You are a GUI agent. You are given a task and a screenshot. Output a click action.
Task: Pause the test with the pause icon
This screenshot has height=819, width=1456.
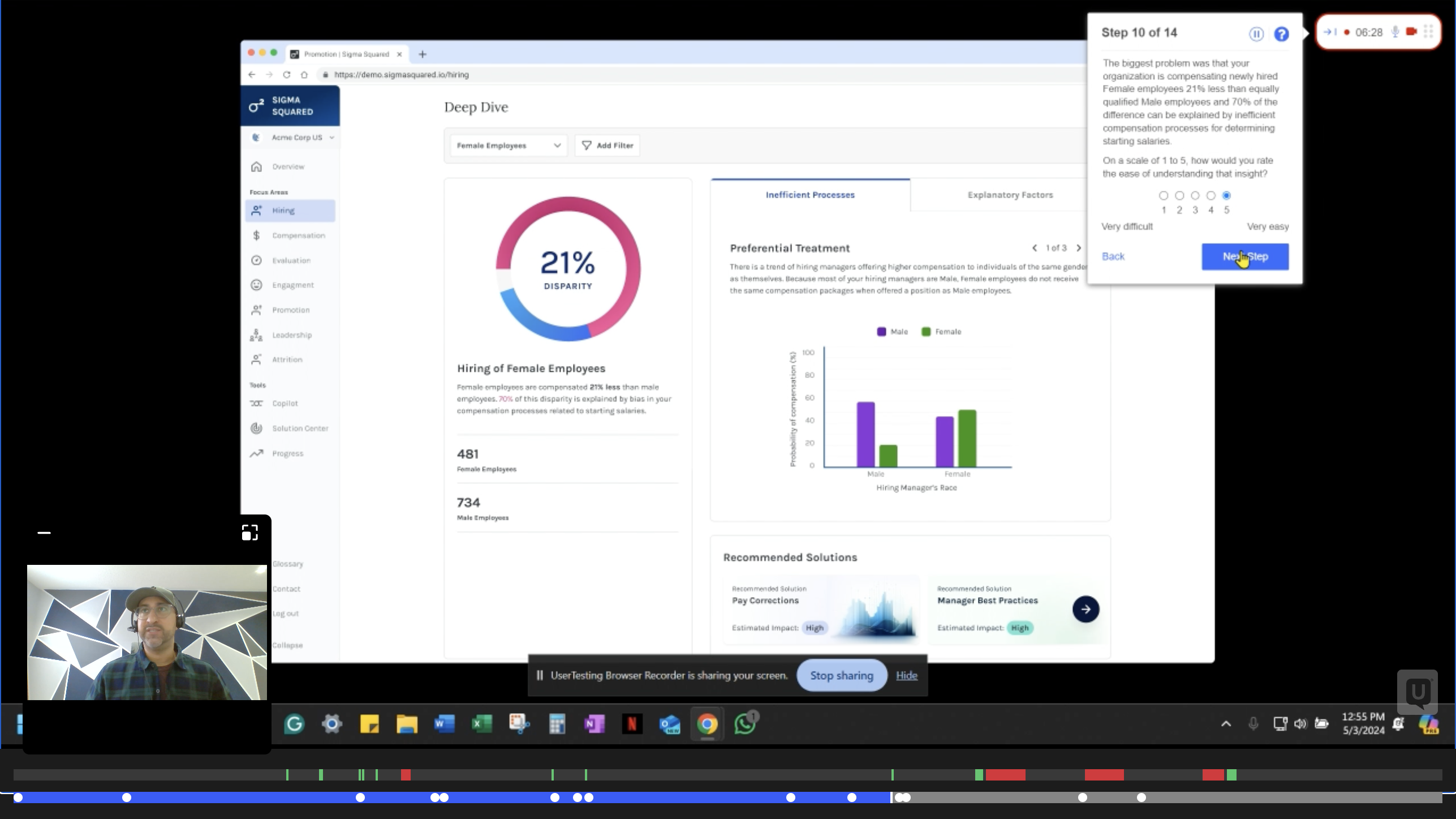tap(1256, 34)
